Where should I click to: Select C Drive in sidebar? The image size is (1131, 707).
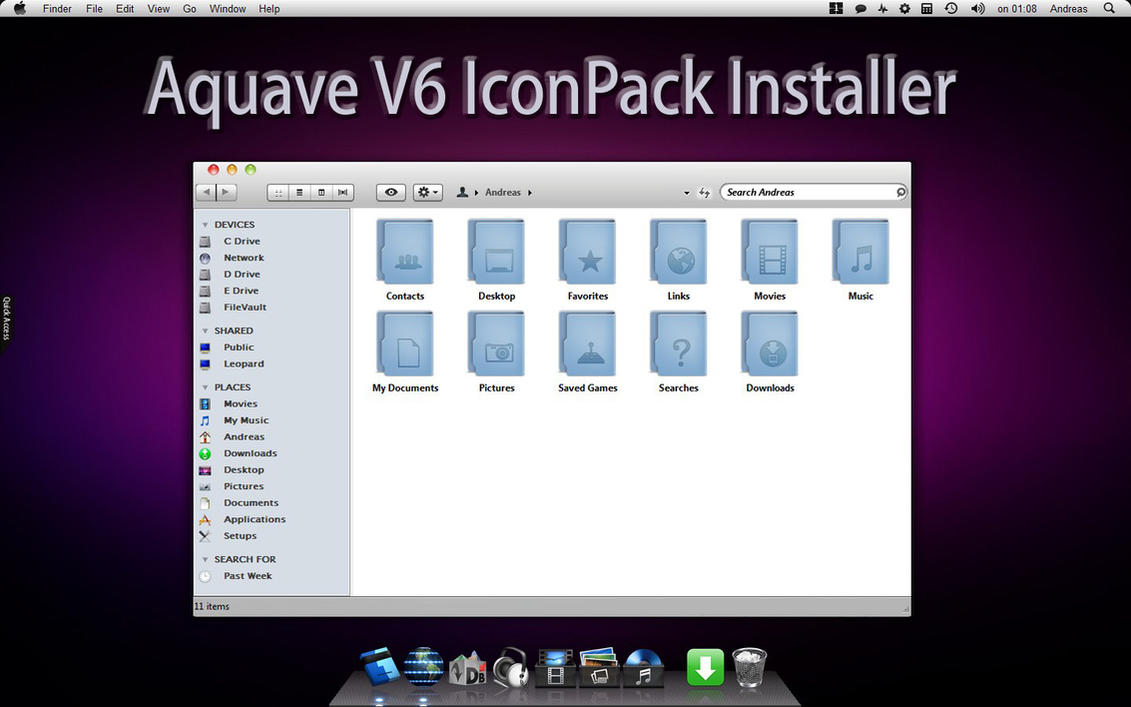[242, 242]
